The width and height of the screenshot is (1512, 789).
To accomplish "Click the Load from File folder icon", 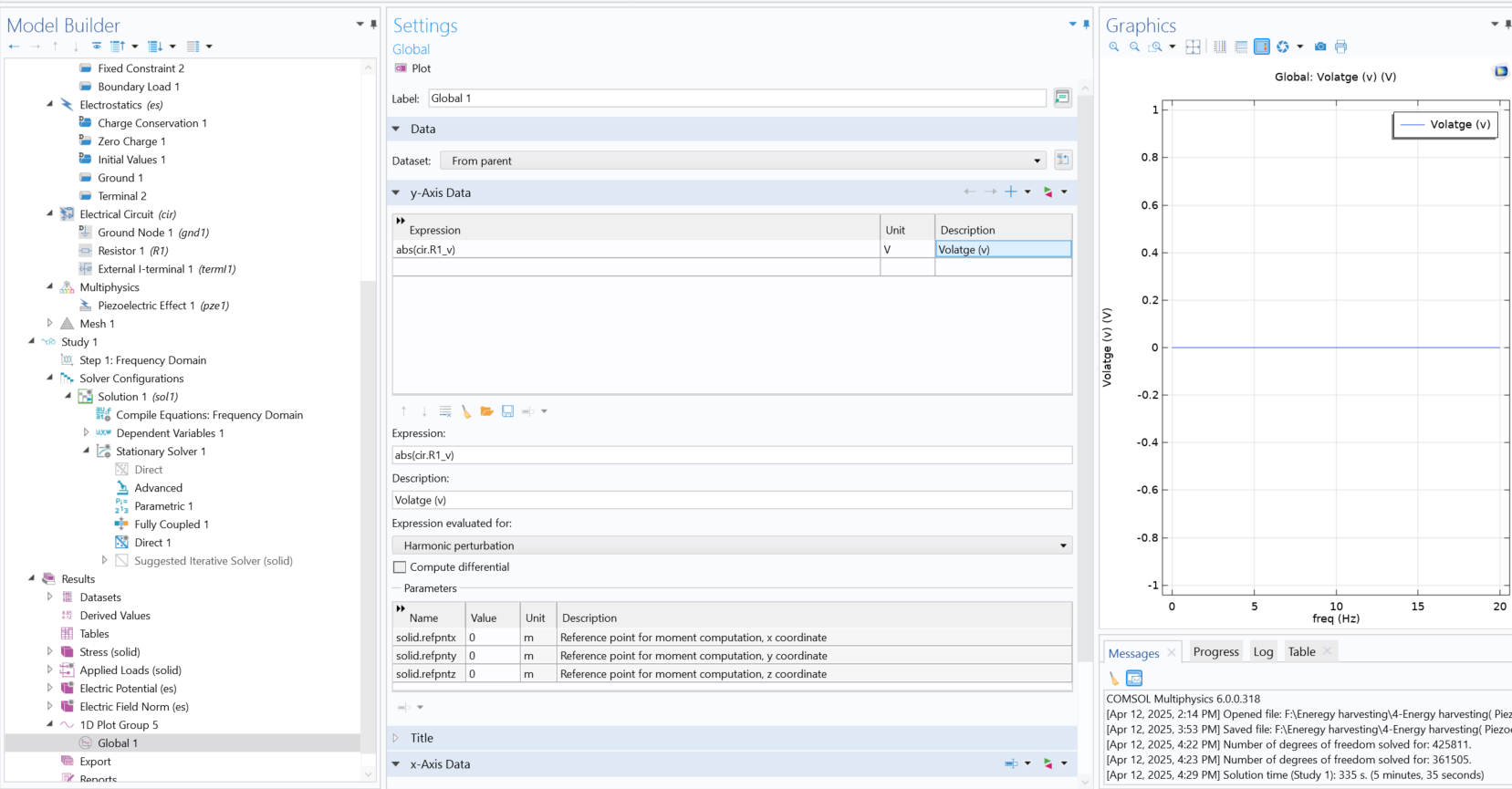I will click(x=487, y=411).
